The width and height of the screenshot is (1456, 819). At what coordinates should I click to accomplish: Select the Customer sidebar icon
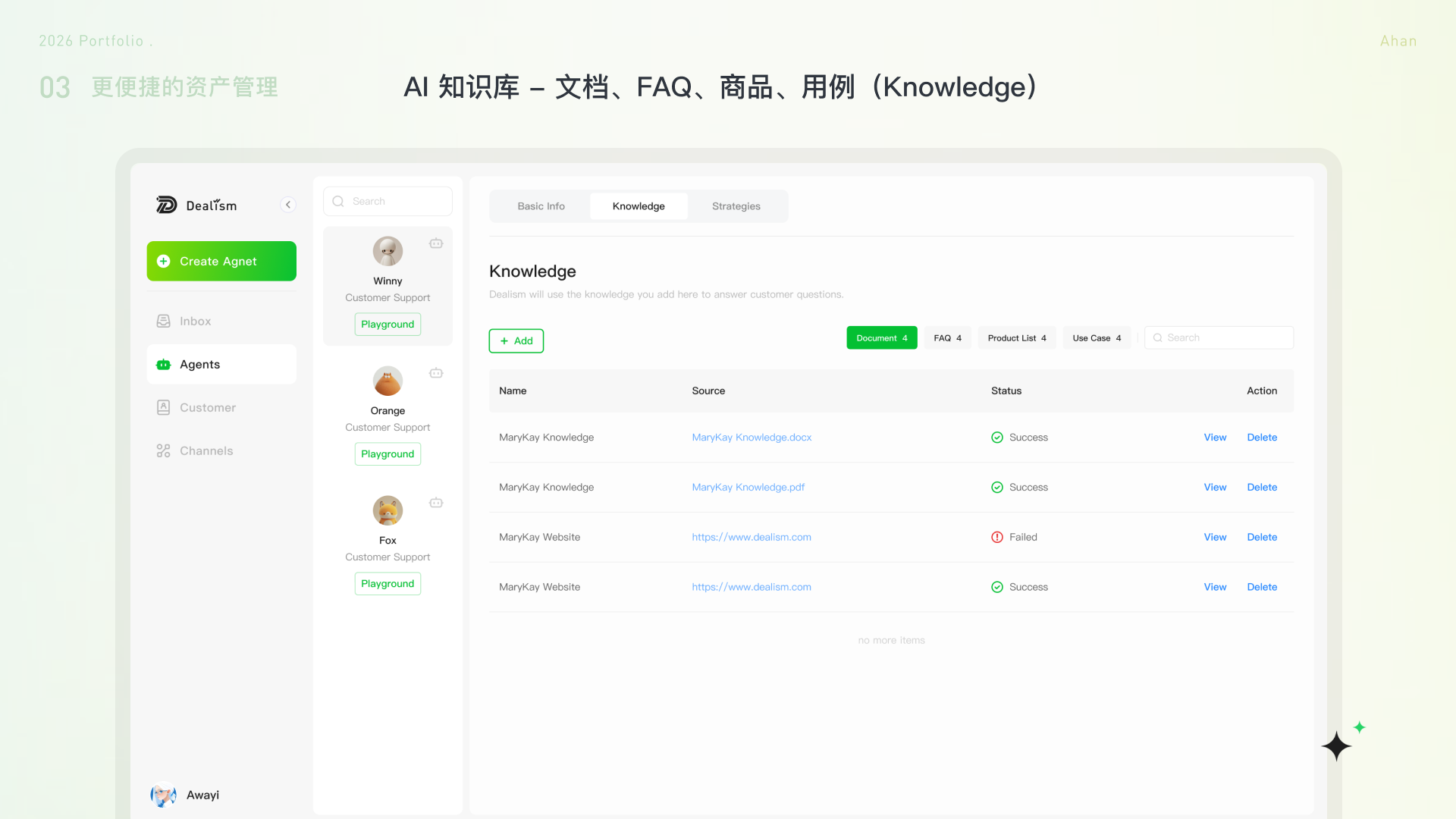tap(163, 407)
